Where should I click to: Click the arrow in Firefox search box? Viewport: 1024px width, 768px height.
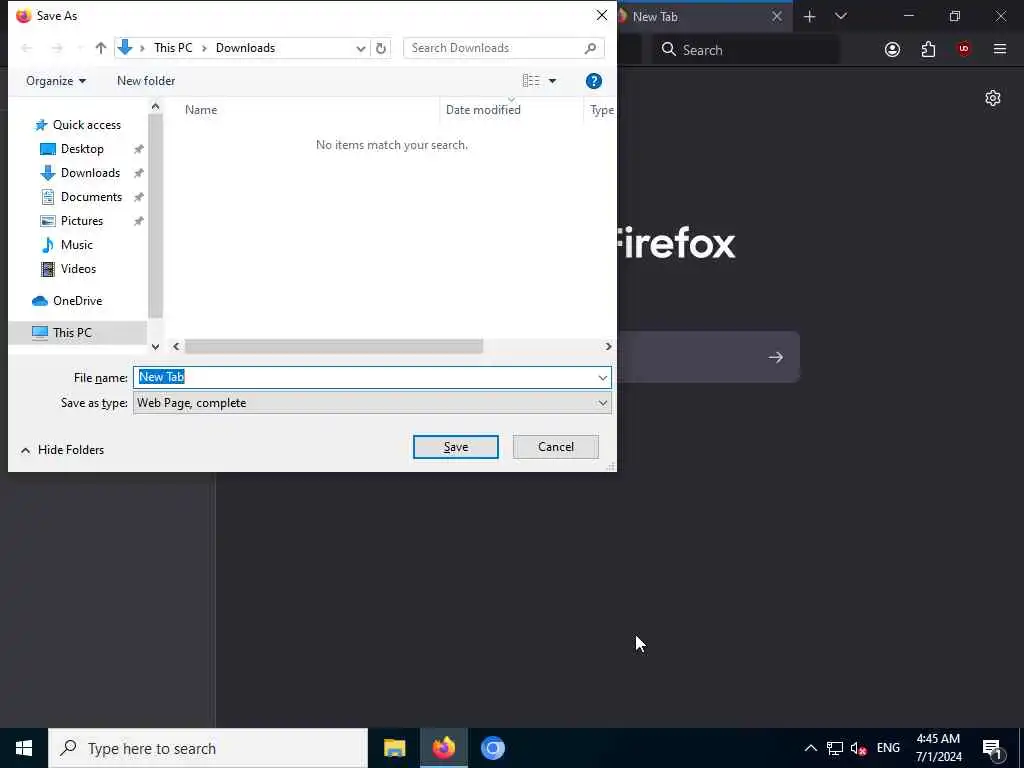(x=775, y=357)
